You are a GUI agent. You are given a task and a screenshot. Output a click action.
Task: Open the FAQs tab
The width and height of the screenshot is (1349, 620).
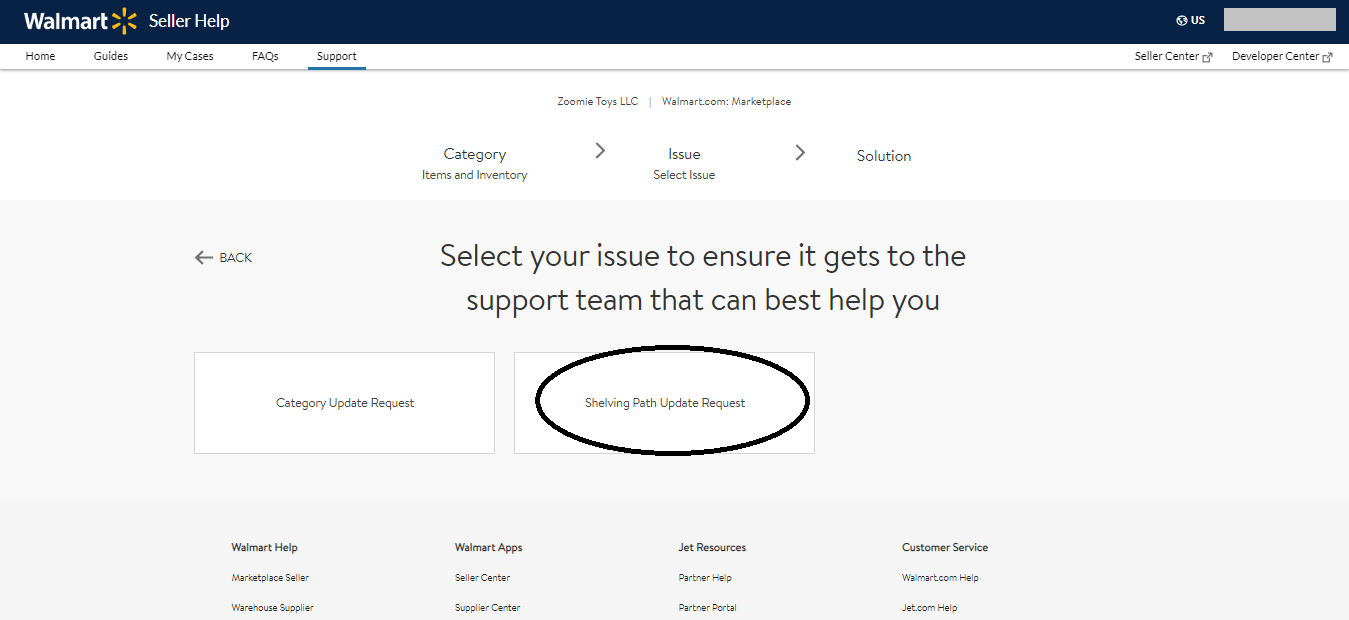[x=265, y=56]
